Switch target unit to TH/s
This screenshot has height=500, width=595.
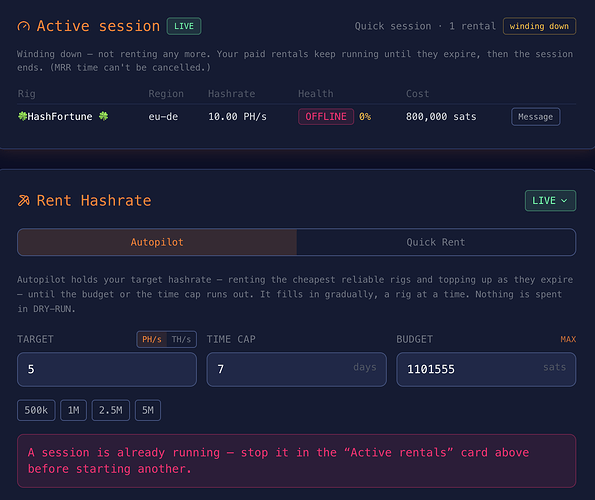tap(181, 339)
